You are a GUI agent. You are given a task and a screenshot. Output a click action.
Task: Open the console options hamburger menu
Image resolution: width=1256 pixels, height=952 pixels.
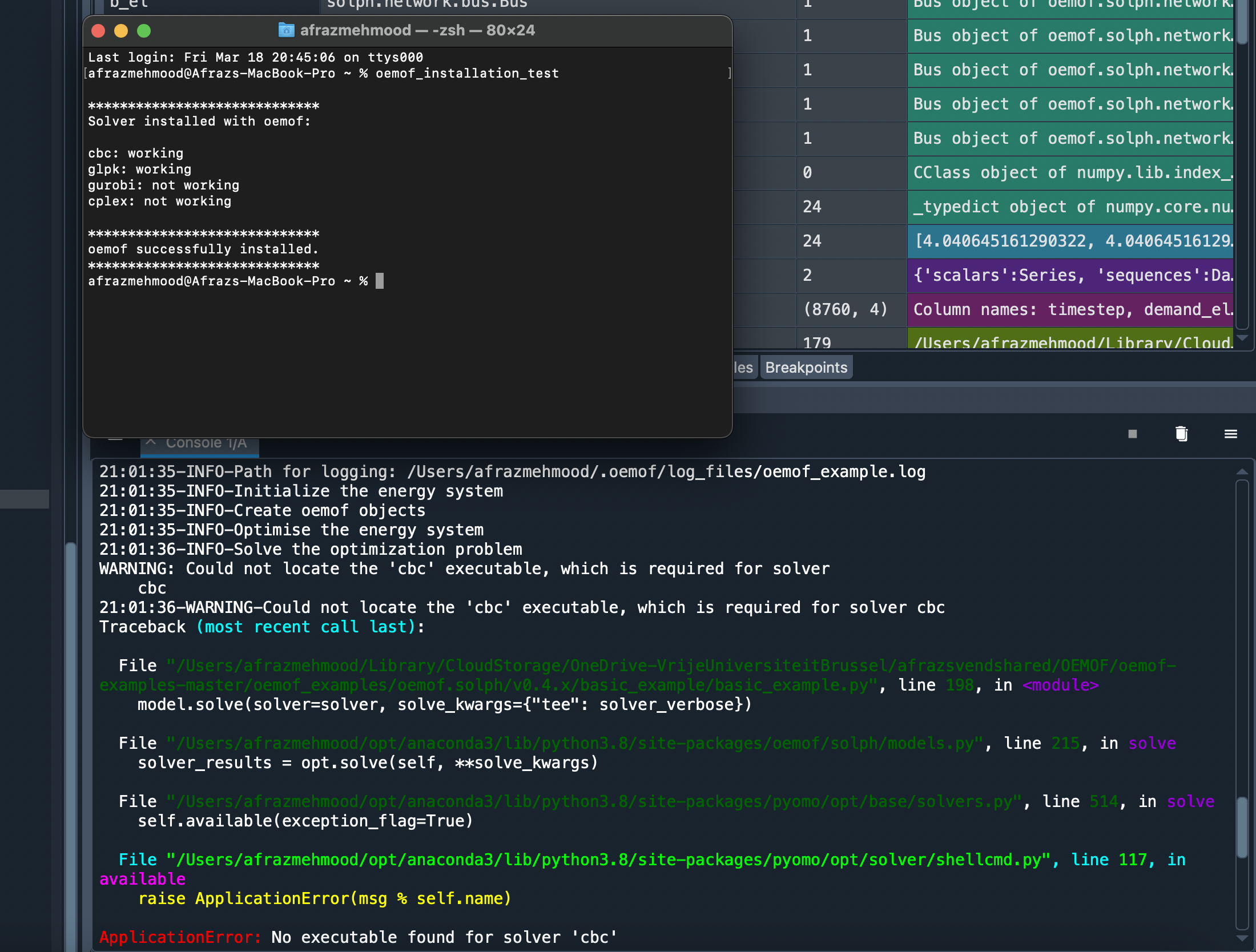[x=1230, y=434]
